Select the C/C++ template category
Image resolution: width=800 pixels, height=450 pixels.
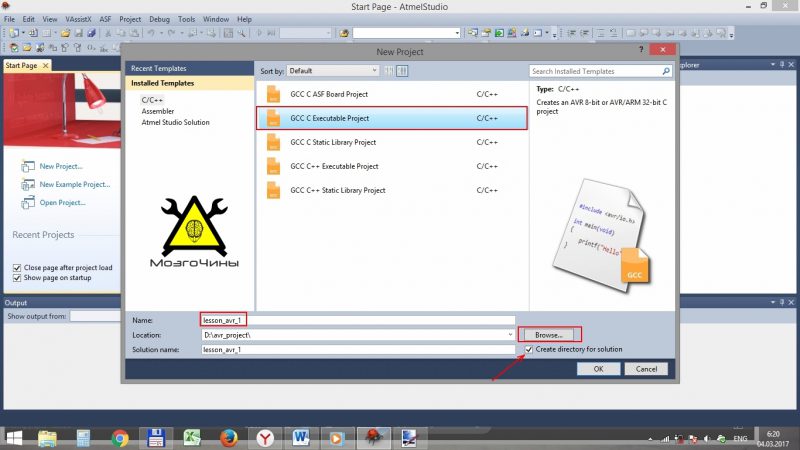152,100
